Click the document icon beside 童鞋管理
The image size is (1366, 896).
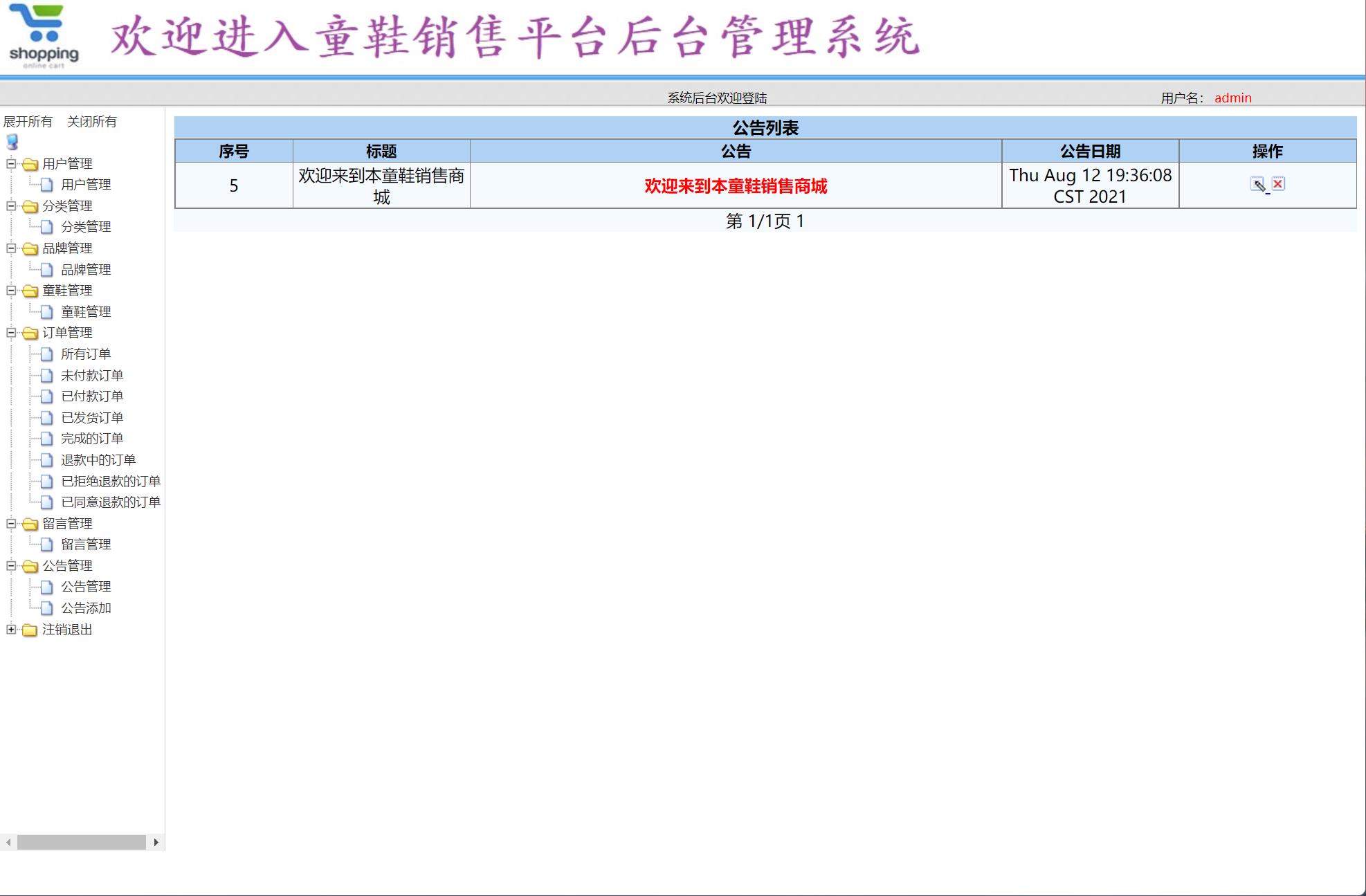point(46,311)
